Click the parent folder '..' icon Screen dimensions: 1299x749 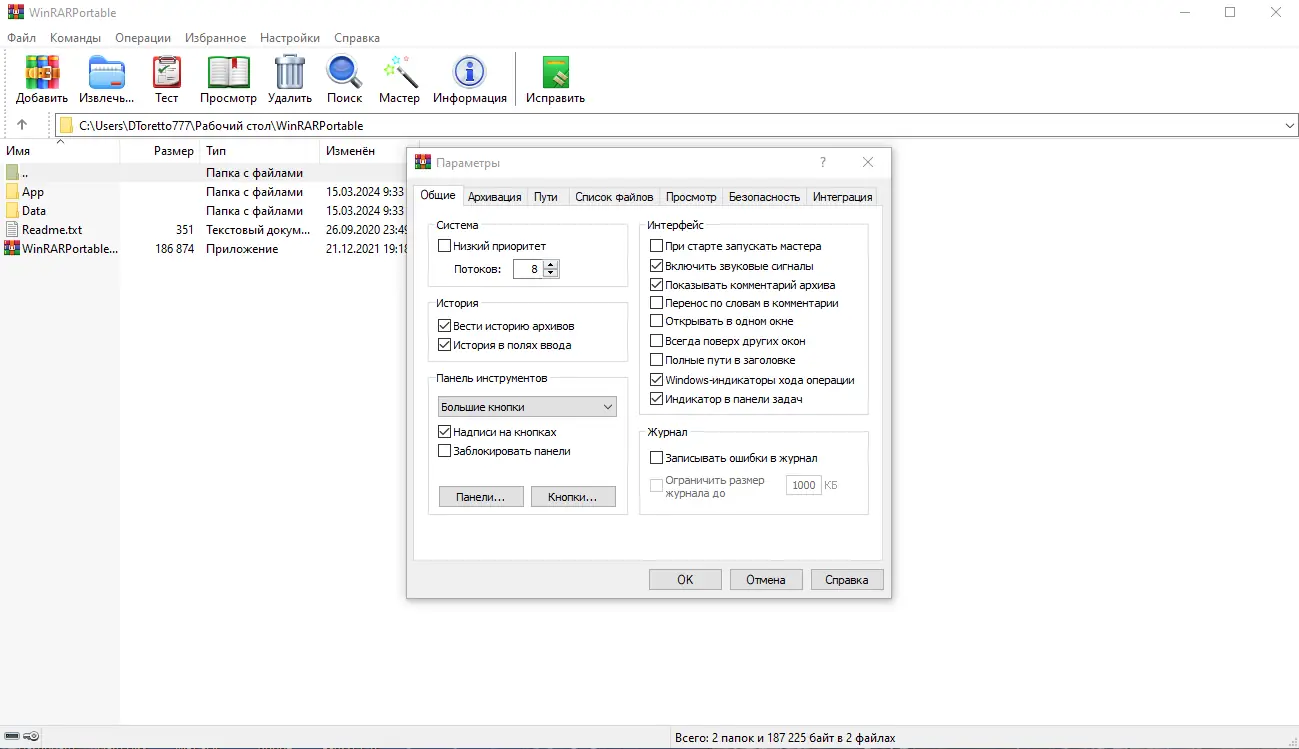click(12, 173)
